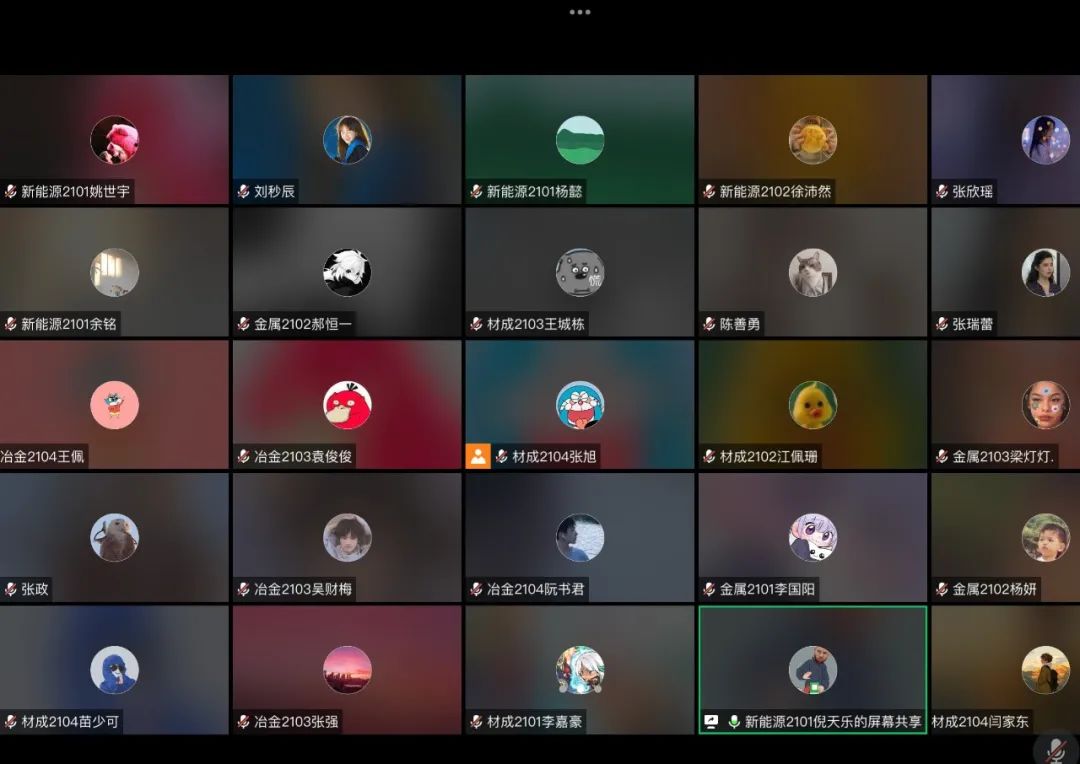
Task: Click the muted mic icon beside 金属2102郝恒一
Action: point(243,324)
